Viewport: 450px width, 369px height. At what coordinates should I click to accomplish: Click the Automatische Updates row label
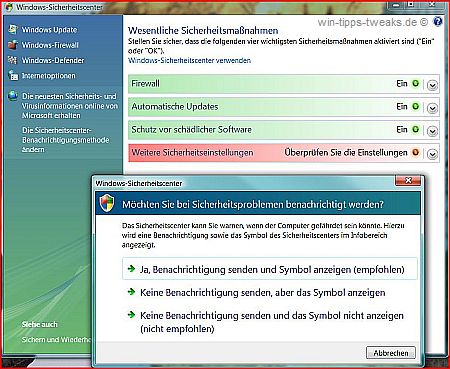tap(175, 106)
